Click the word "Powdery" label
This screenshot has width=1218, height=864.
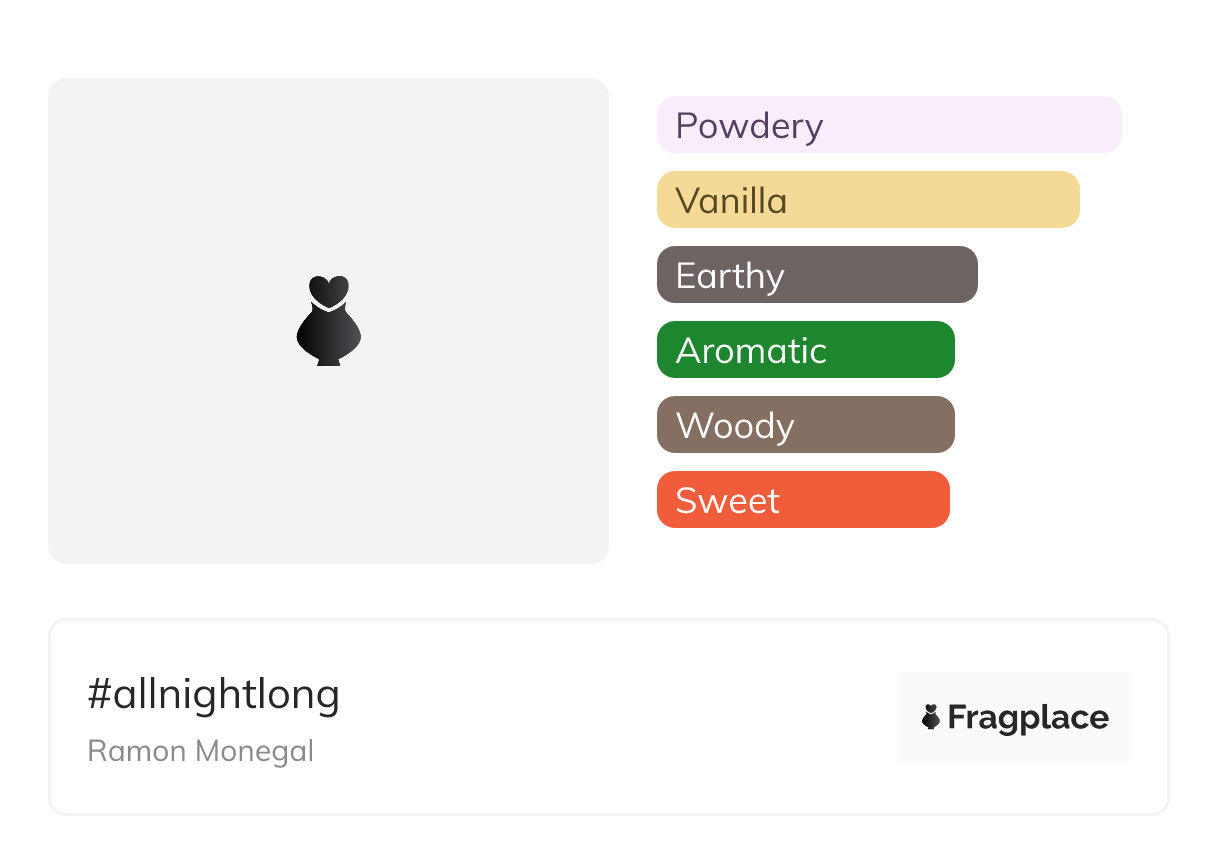[749, 126]
